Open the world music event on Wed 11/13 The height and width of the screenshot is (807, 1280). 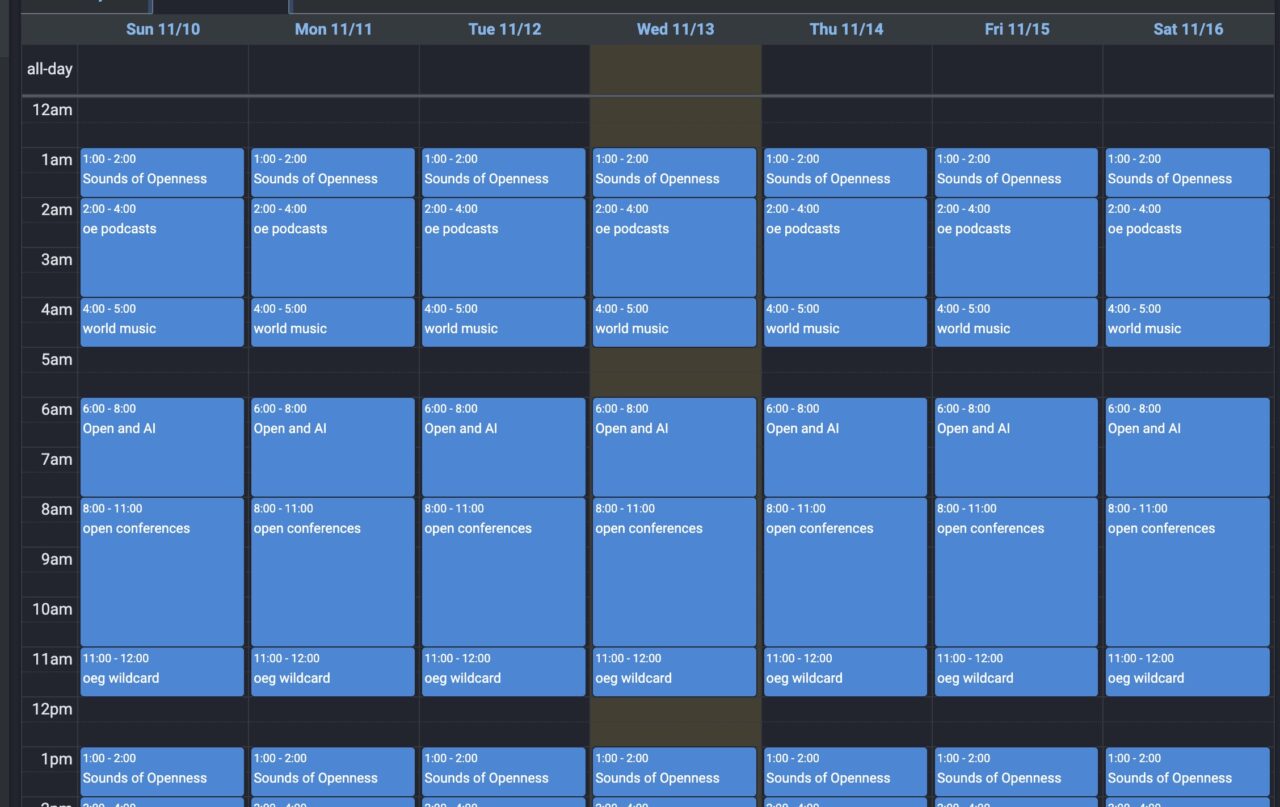(675, 322)
